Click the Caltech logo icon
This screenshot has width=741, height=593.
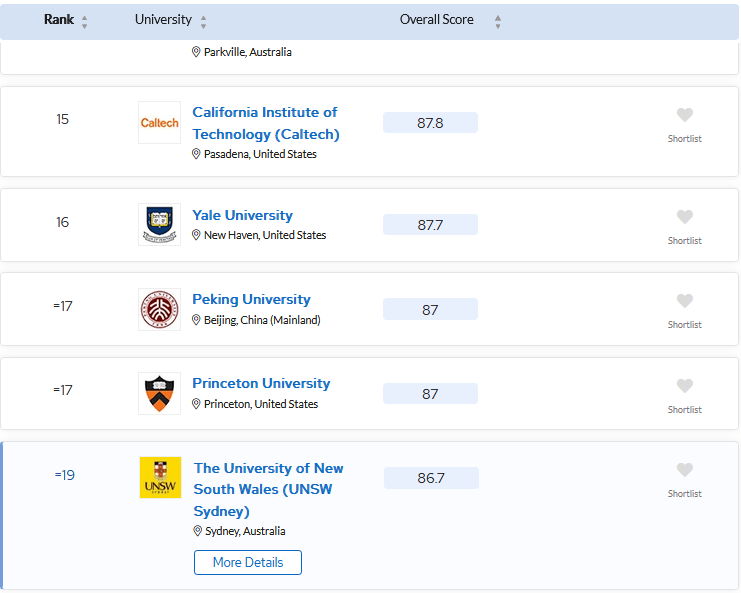pos(159,123)
